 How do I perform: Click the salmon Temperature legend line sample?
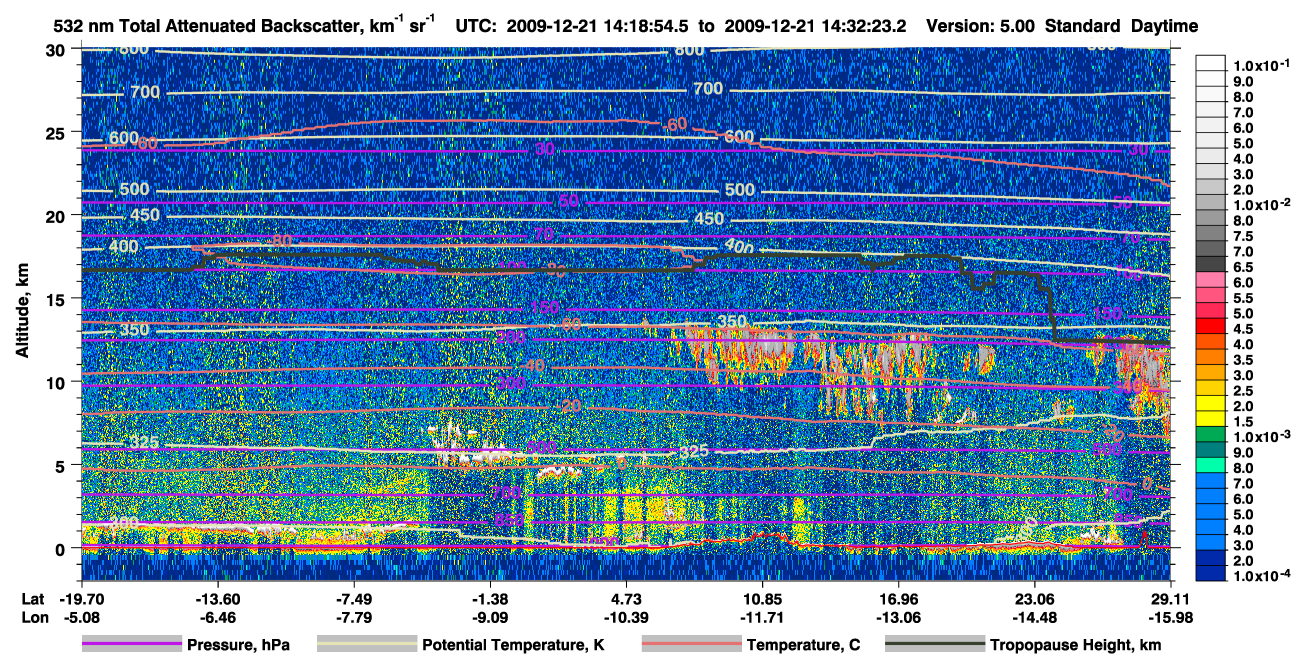691,644
